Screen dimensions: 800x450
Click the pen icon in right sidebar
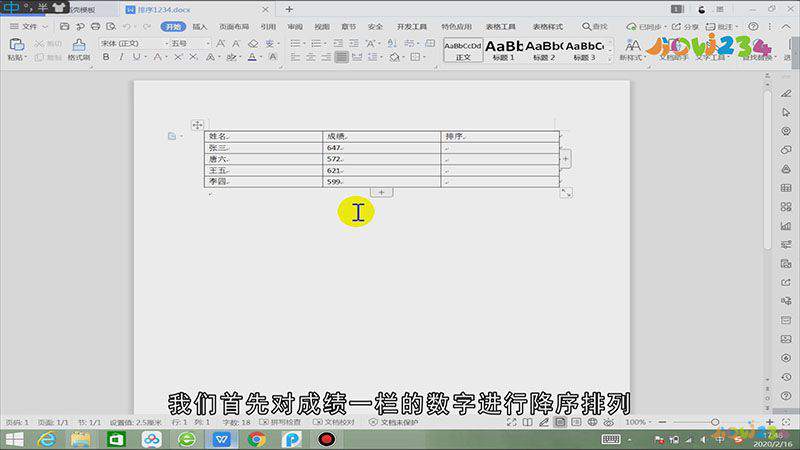tap(786, 93)
